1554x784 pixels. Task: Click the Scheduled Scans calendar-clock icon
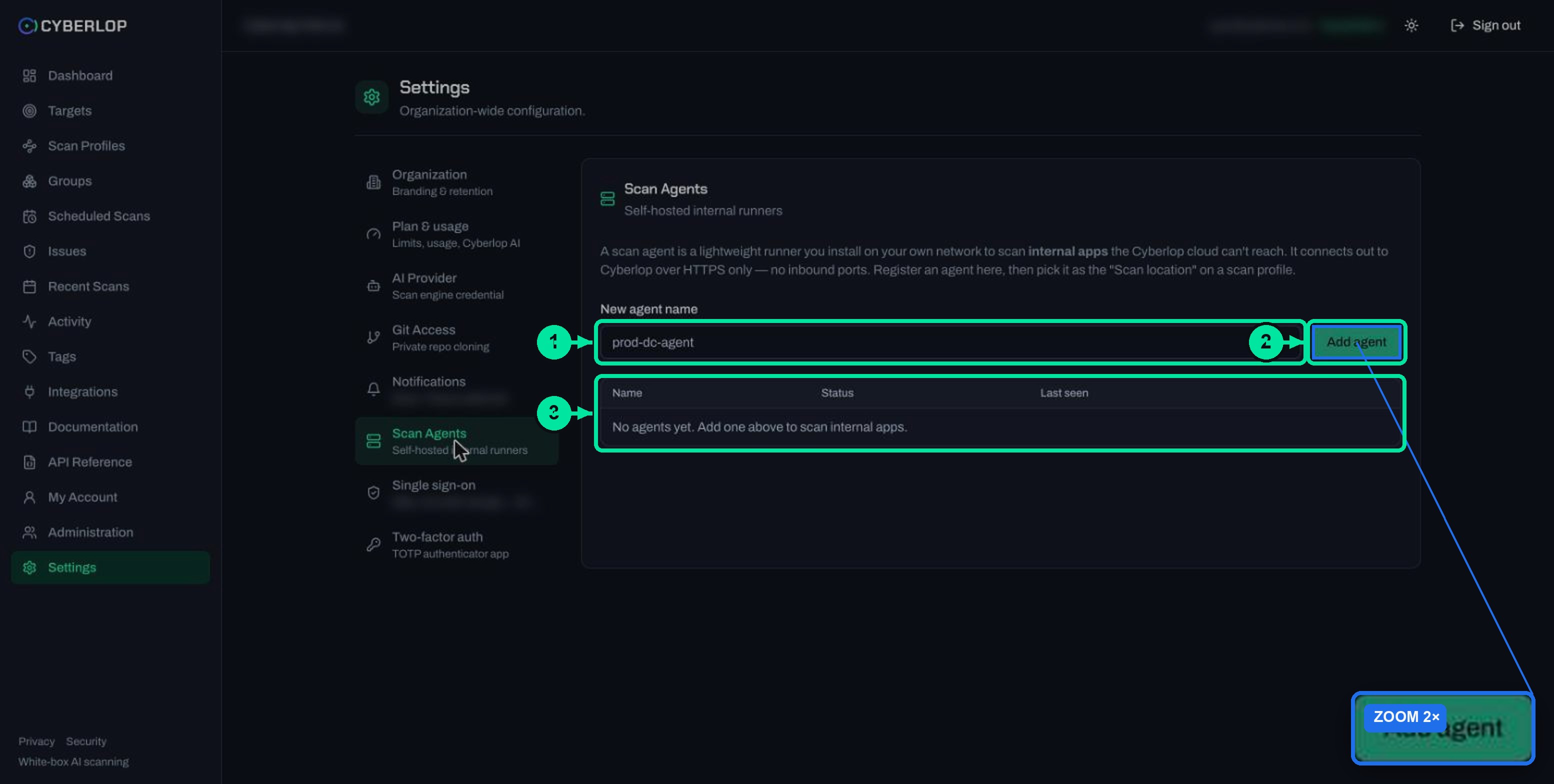pyautogui.click(x=29, y=216)
